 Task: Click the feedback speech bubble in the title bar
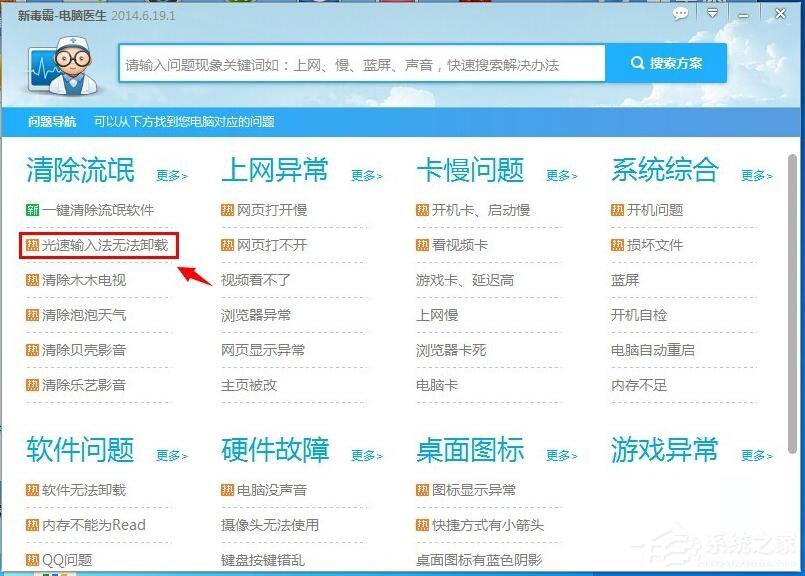point(680,14)
